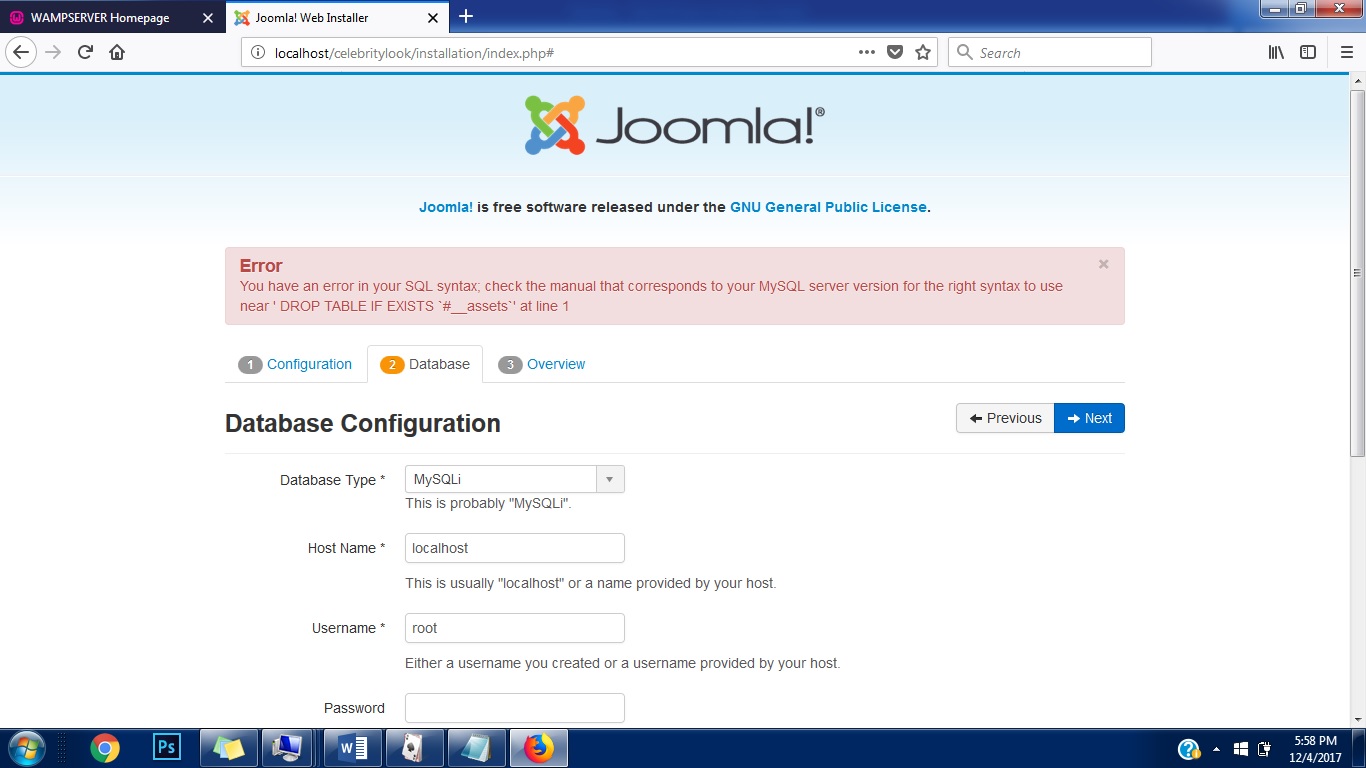Select the Database step tab
Image resolution: width=1366 pixels, height=768 pixels.
click(425, 364)
